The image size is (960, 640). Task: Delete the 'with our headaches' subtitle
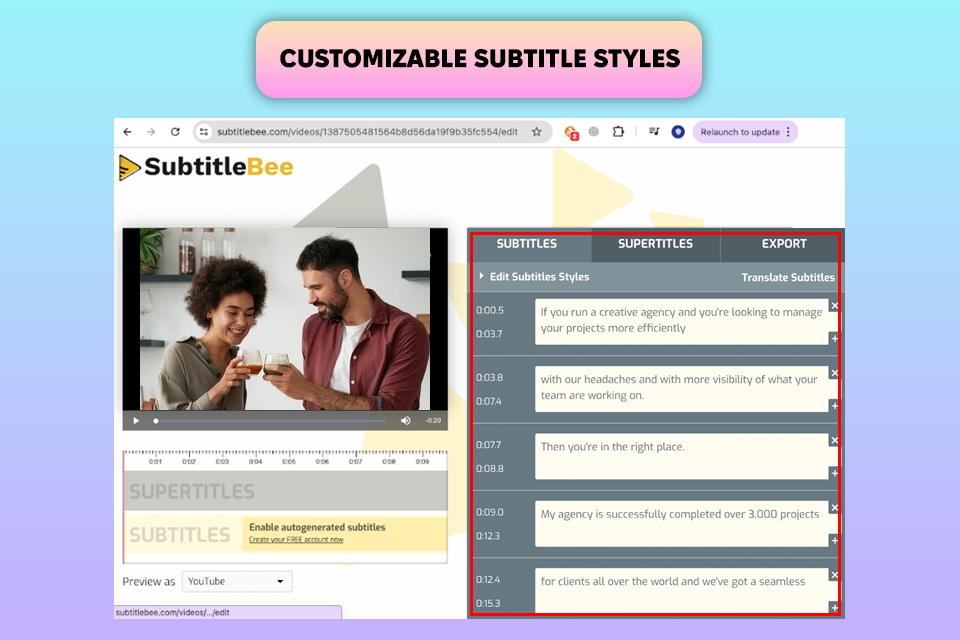(834, 372)
